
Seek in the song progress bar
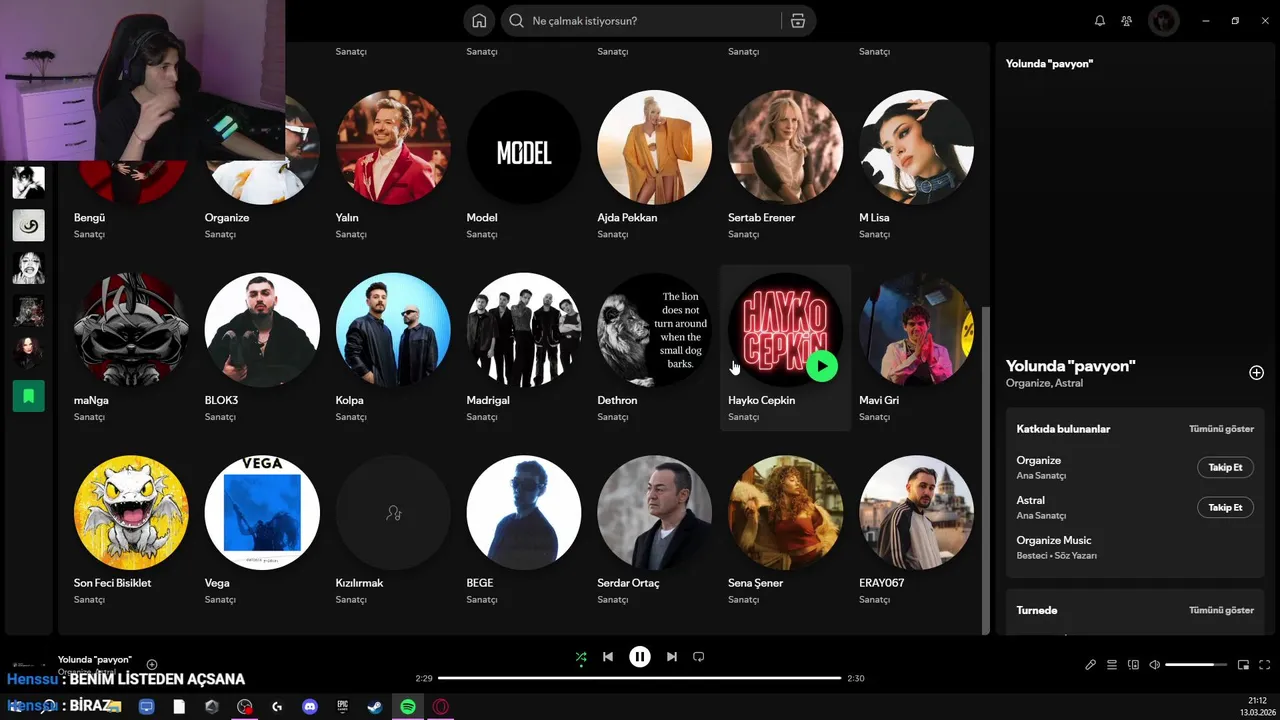(640, 678)
